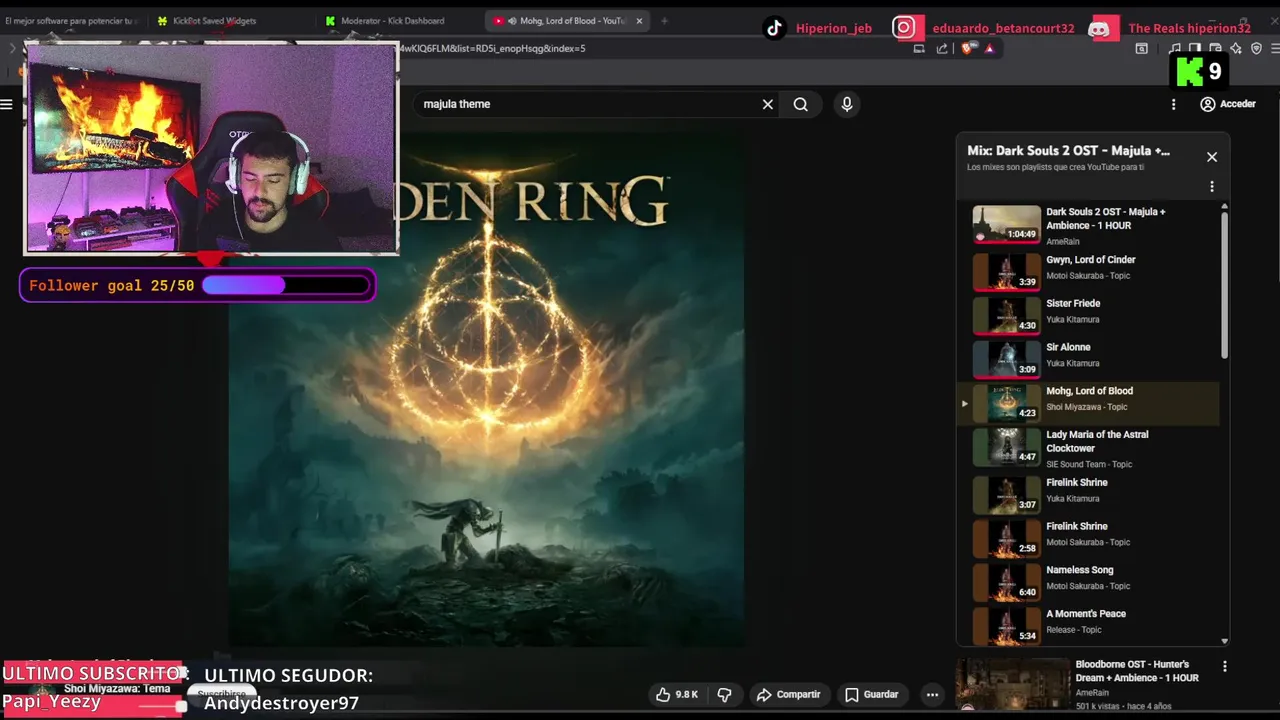1280x720 pixels.
Task: Open the Brave Shields lion icon
Action: tap(968, 48)
